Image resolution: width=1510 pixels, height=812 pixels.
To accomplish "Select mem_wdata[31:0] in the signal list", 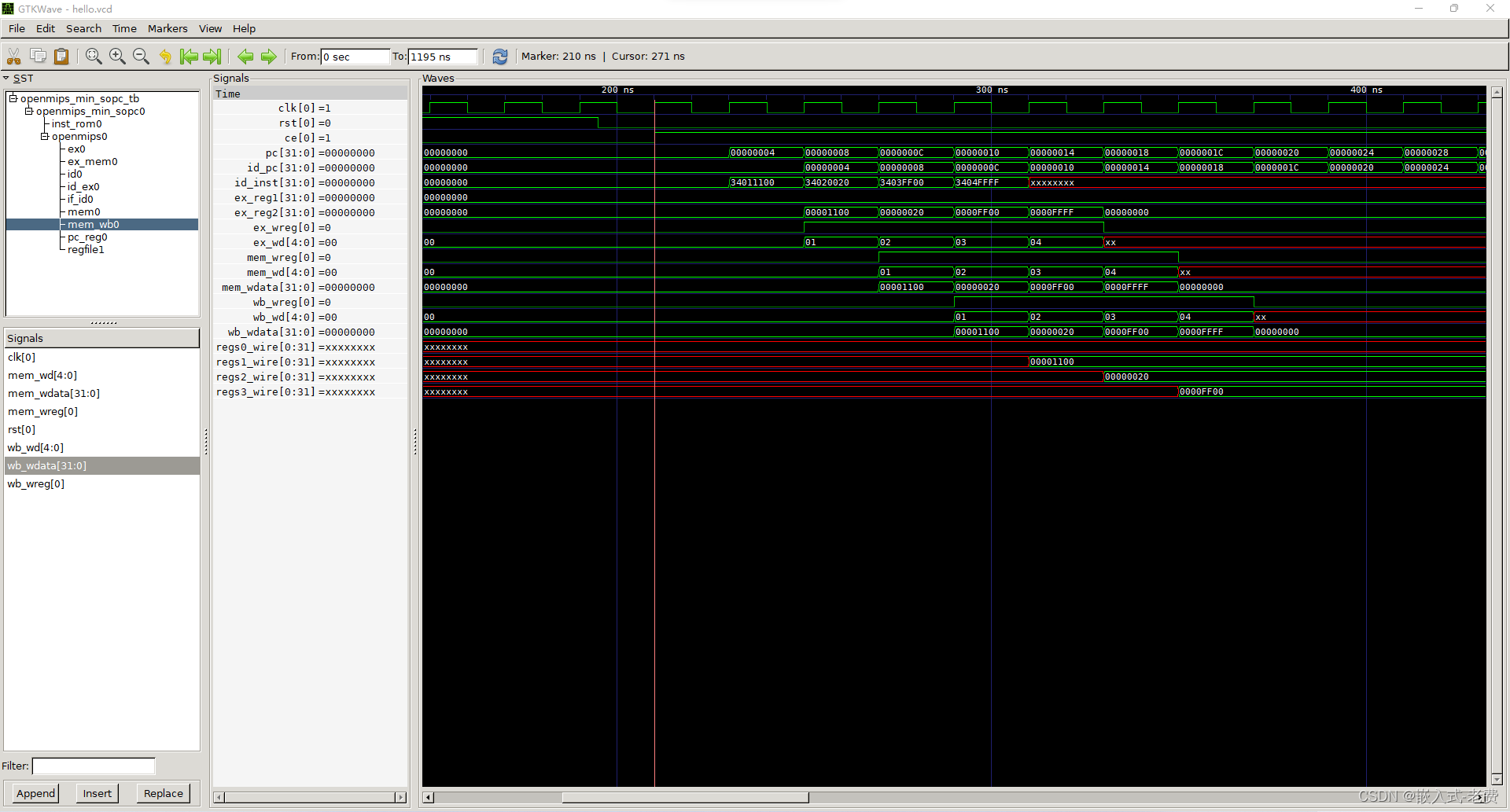I will [101, 393].
